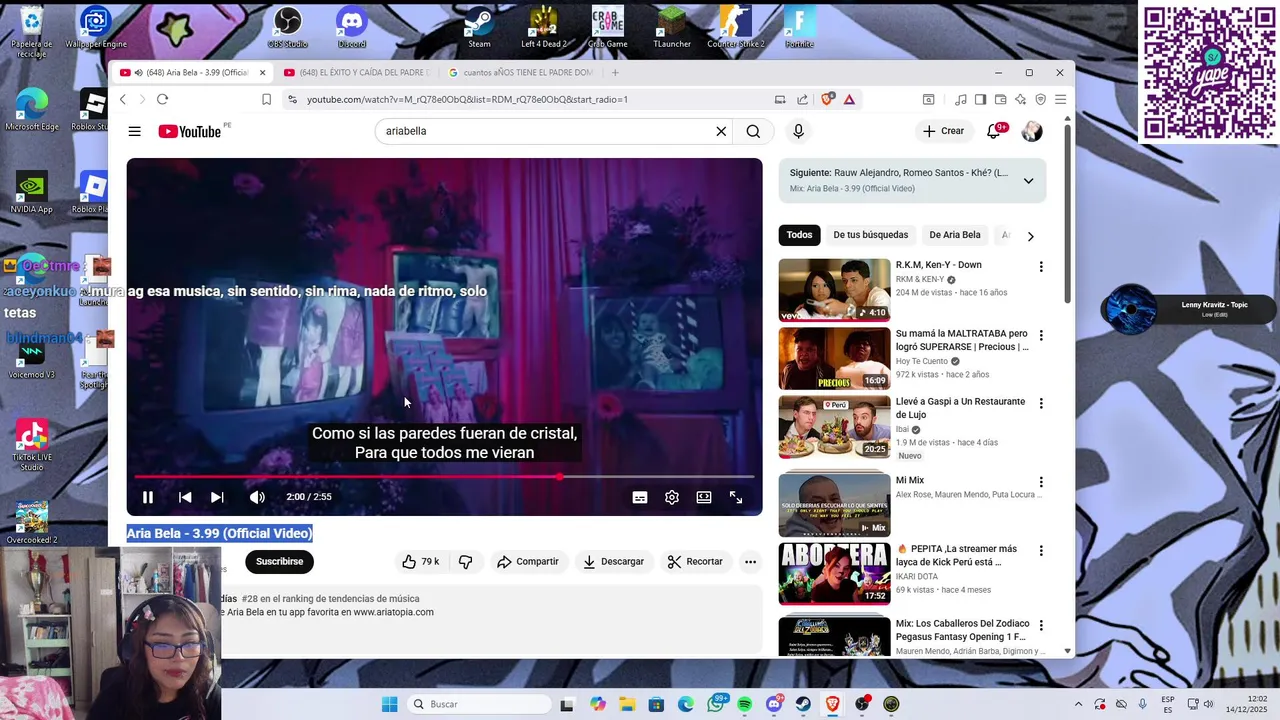The height and width of the screenshot is (720, 1280).
Task: Mute the video player volume
Action: [257, 497]
